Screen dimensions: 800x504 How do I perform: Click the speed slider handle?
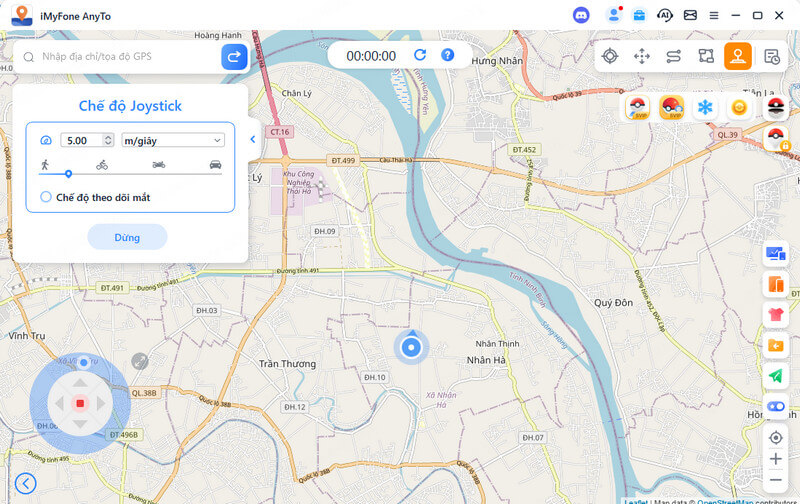(x=68, y=174)
